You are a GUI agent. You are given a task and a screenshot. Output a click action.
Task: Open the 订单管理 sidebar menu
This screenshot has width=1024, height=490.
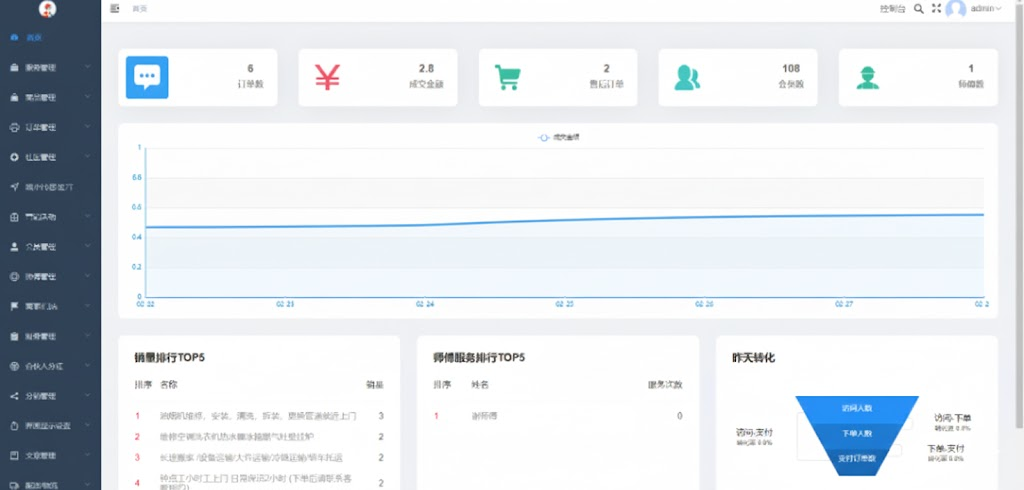(50, 127)
